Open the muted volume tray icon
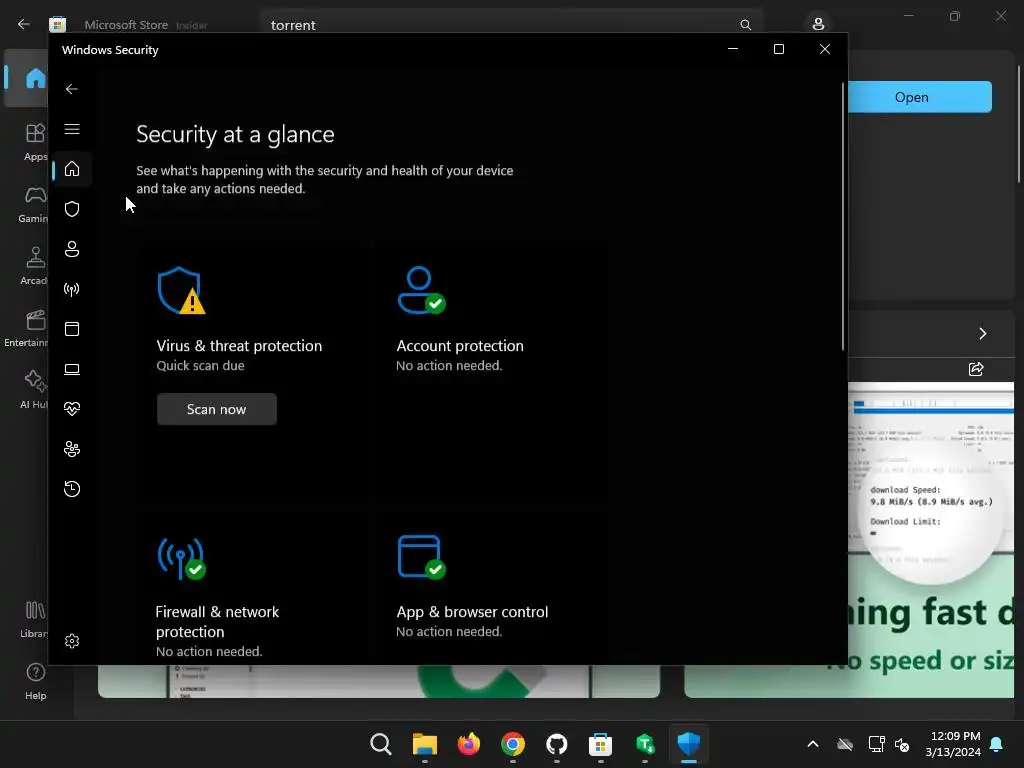Screen dimensions: 1024x768 pos(903,744)
